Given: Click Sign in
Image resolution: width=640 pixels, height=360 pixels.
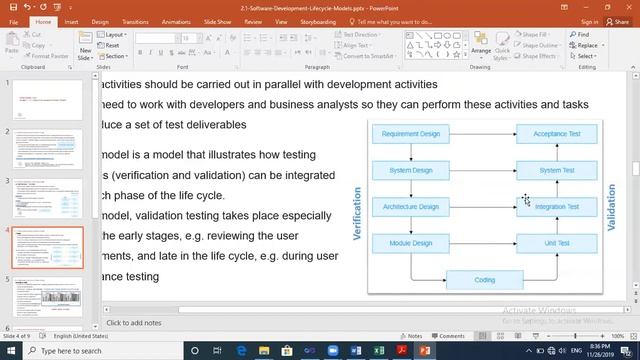Looking at the screenshot, I should (589, 22).
